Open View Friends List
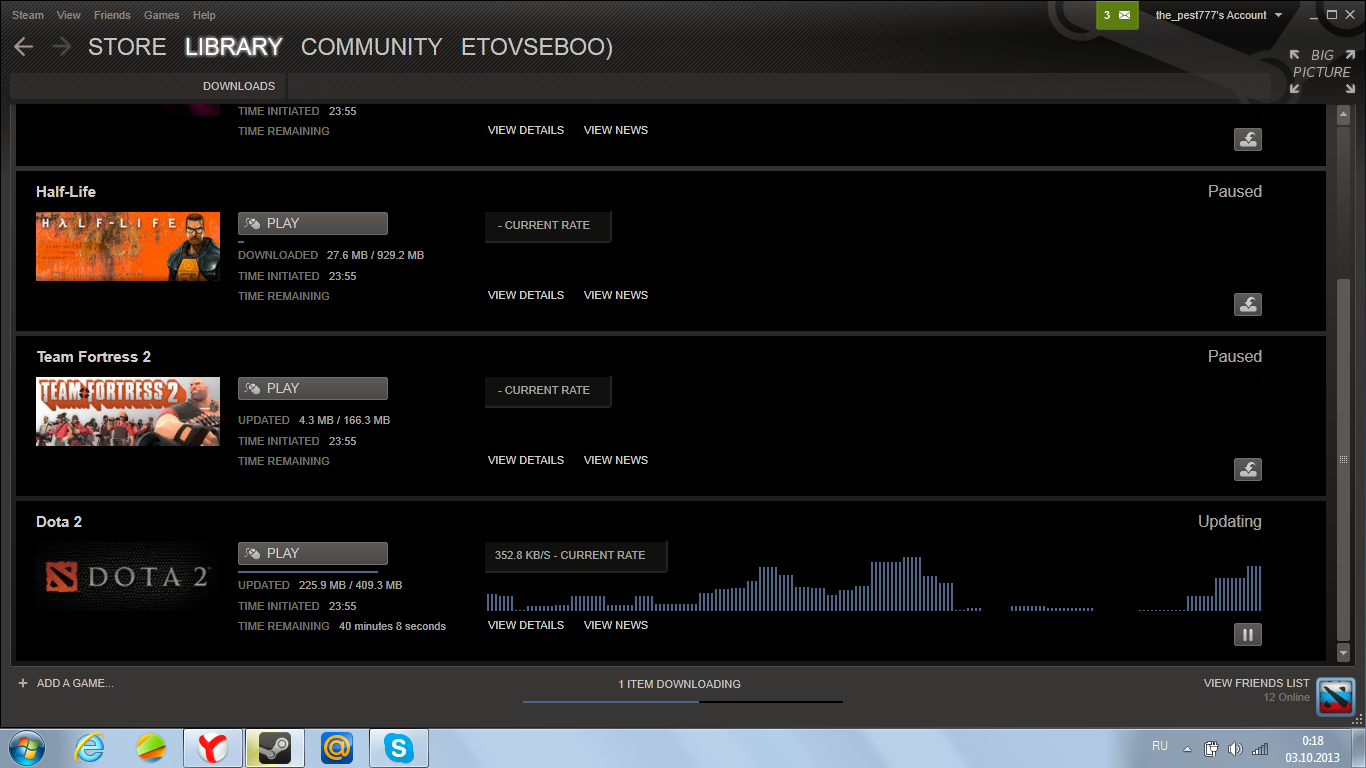 tap(1257, 683)
